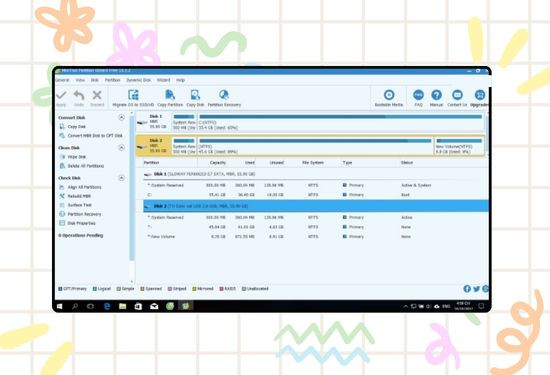Run Surface Test from the sidebar
Screen dimensions: 550x375
click(76, 205)
